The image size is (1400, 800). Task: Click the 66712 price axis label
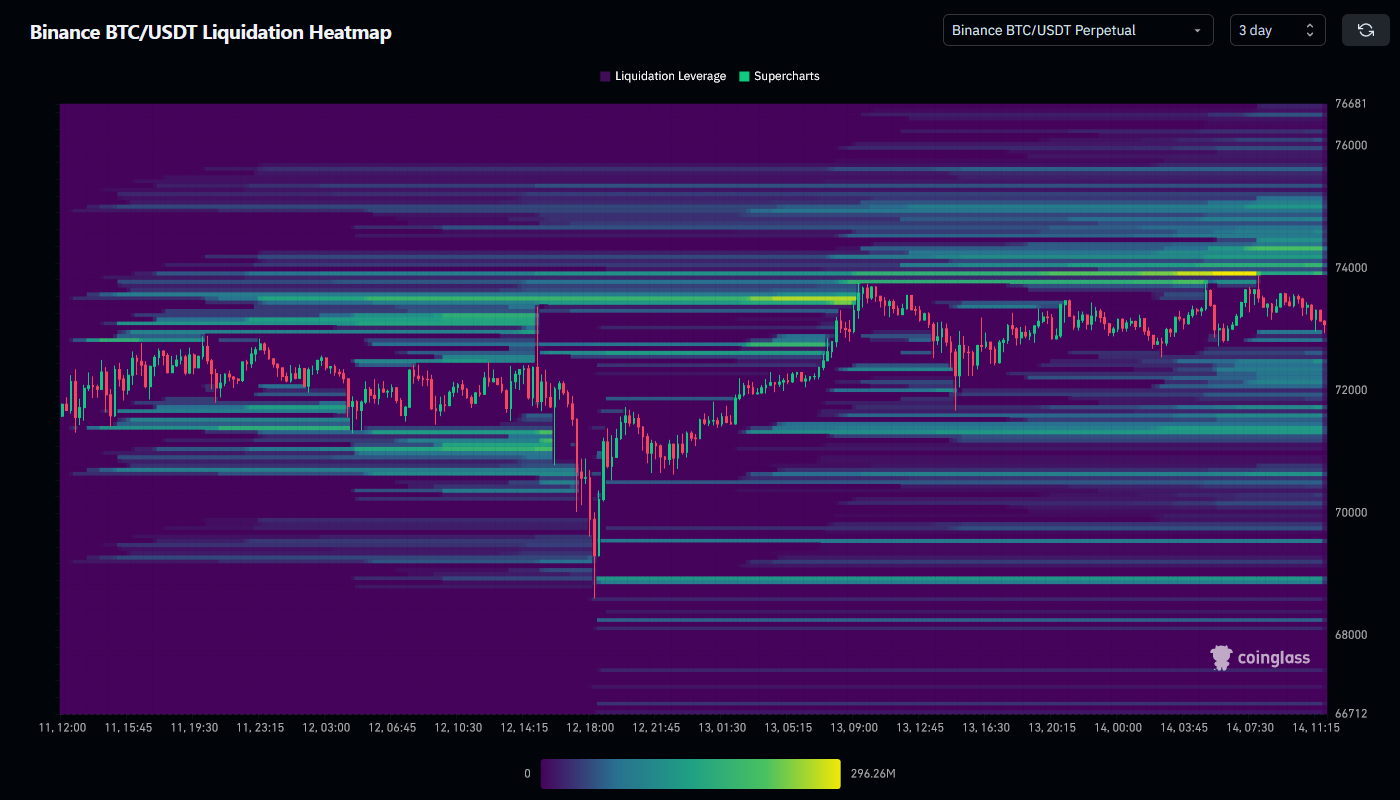[1350, 713]
